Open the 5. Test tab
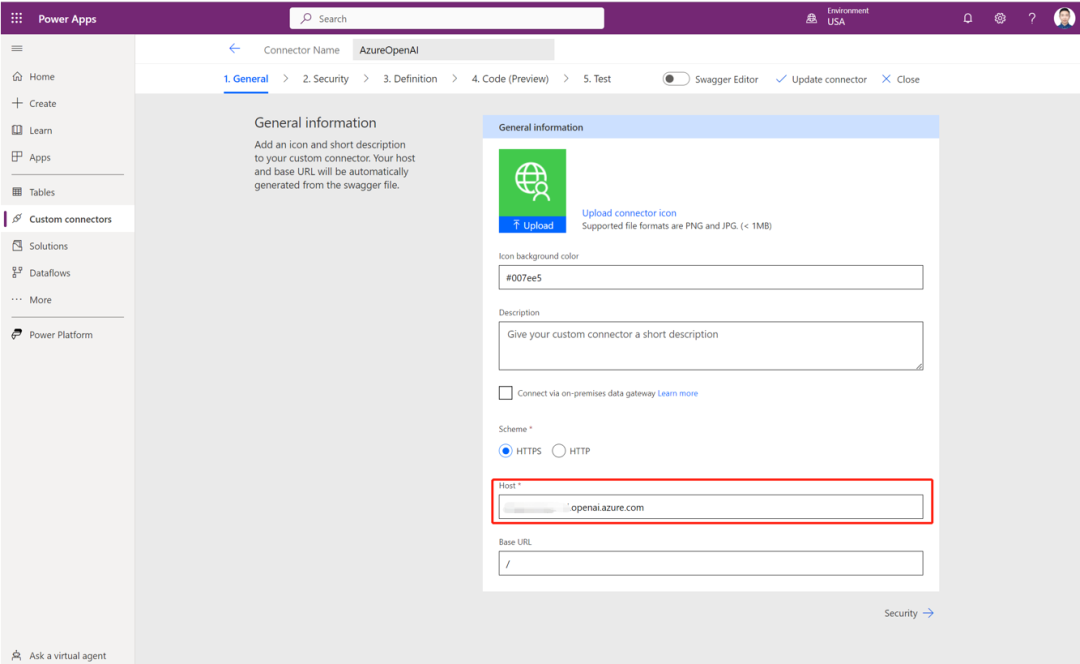Viewport: 1080px width, 664px height. [x=597, y=79]
